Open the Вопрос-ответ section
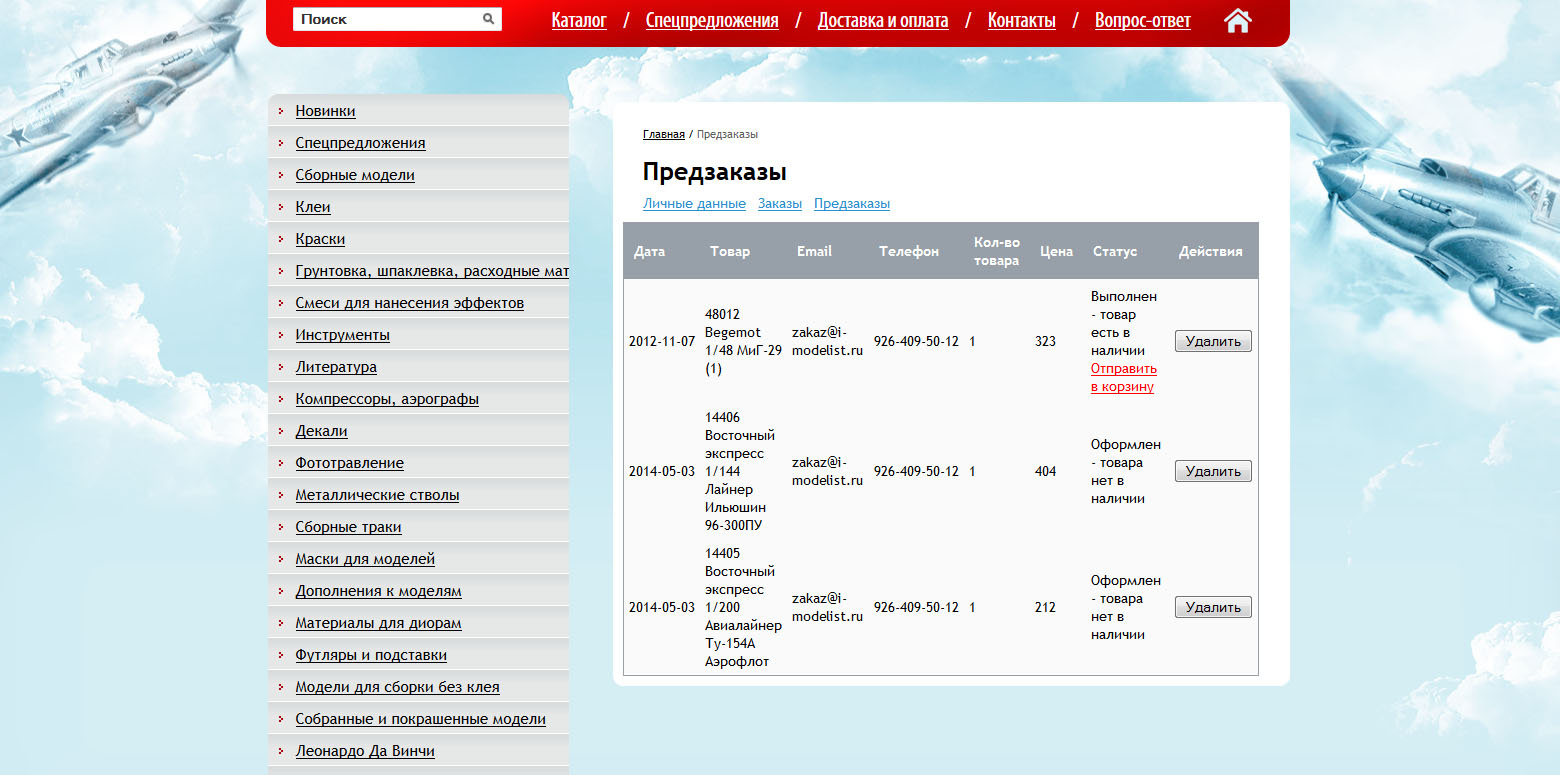 point(1142,20)
